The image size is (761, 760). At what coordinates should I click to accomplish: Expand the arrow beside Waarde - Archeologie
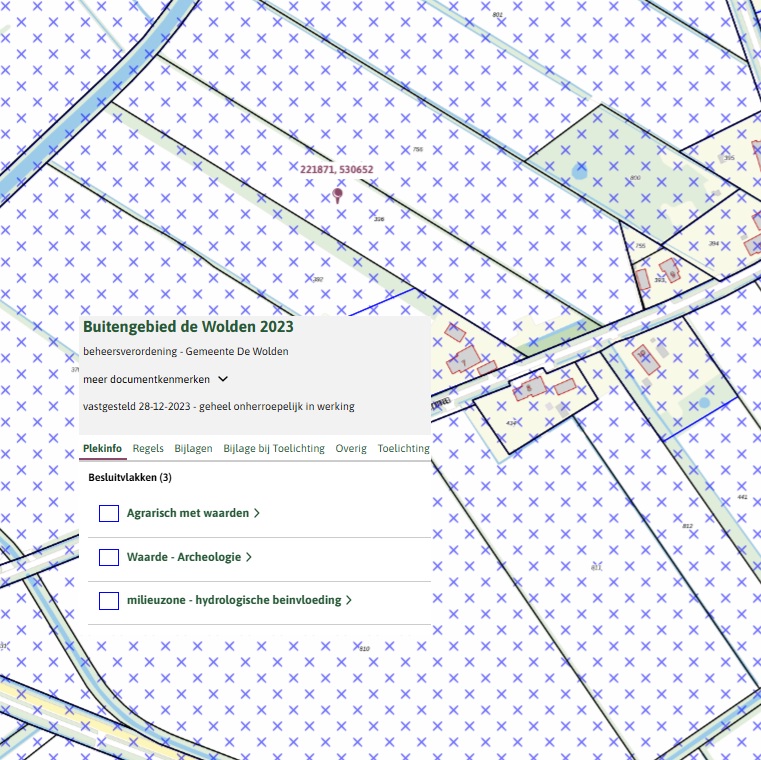click(249, 557)
